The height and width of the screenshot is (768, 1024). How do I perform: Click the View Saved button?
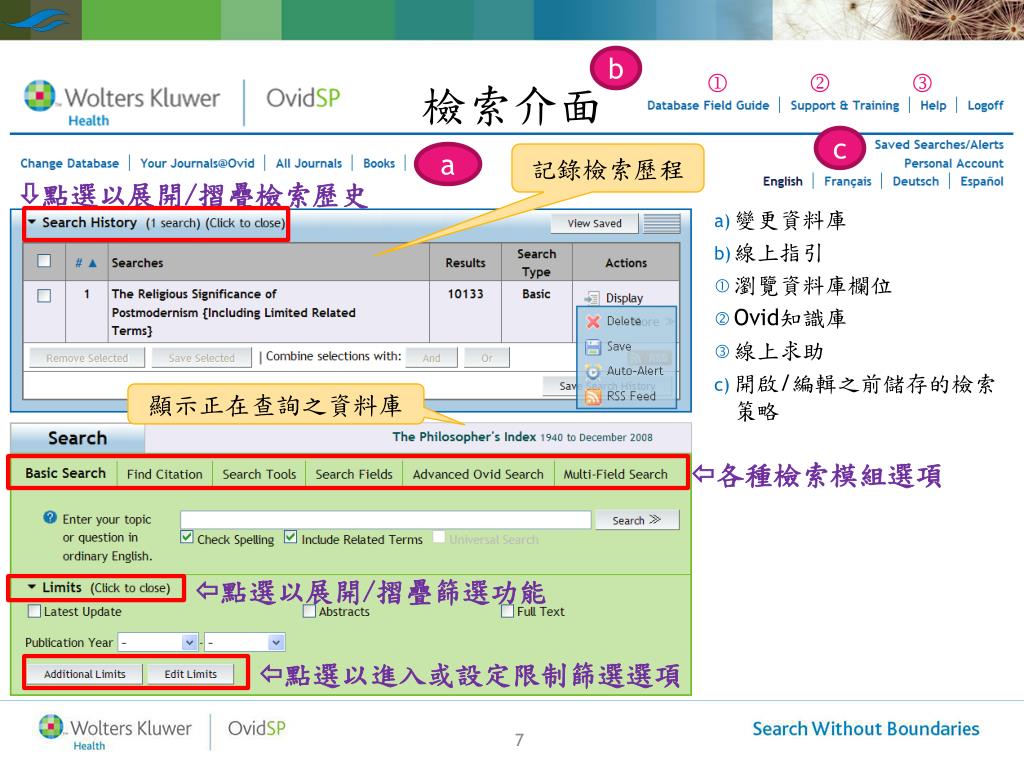pyautogui.click(x=594, y=223)
